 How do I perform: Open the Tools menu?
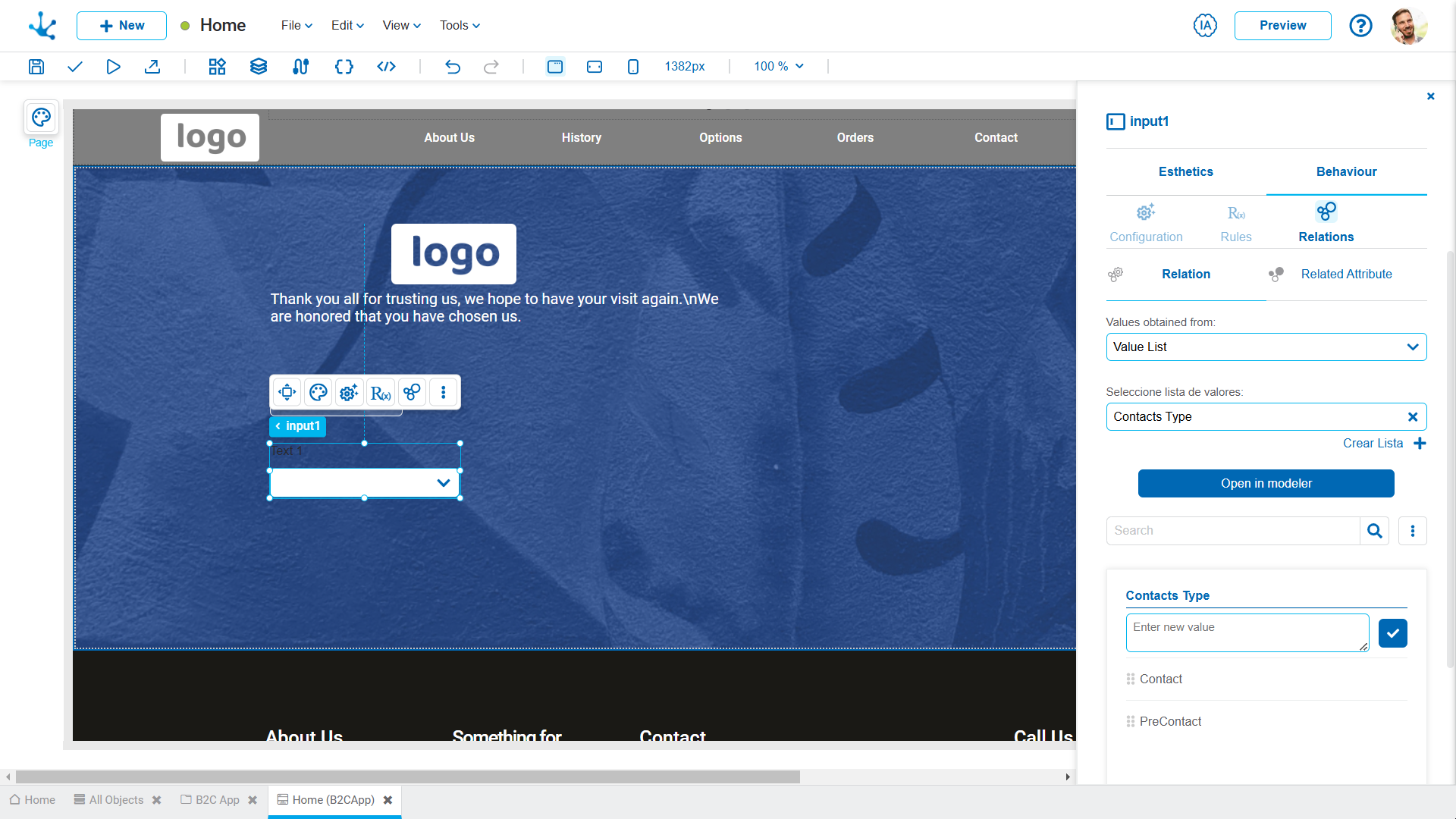click(460, 25)
